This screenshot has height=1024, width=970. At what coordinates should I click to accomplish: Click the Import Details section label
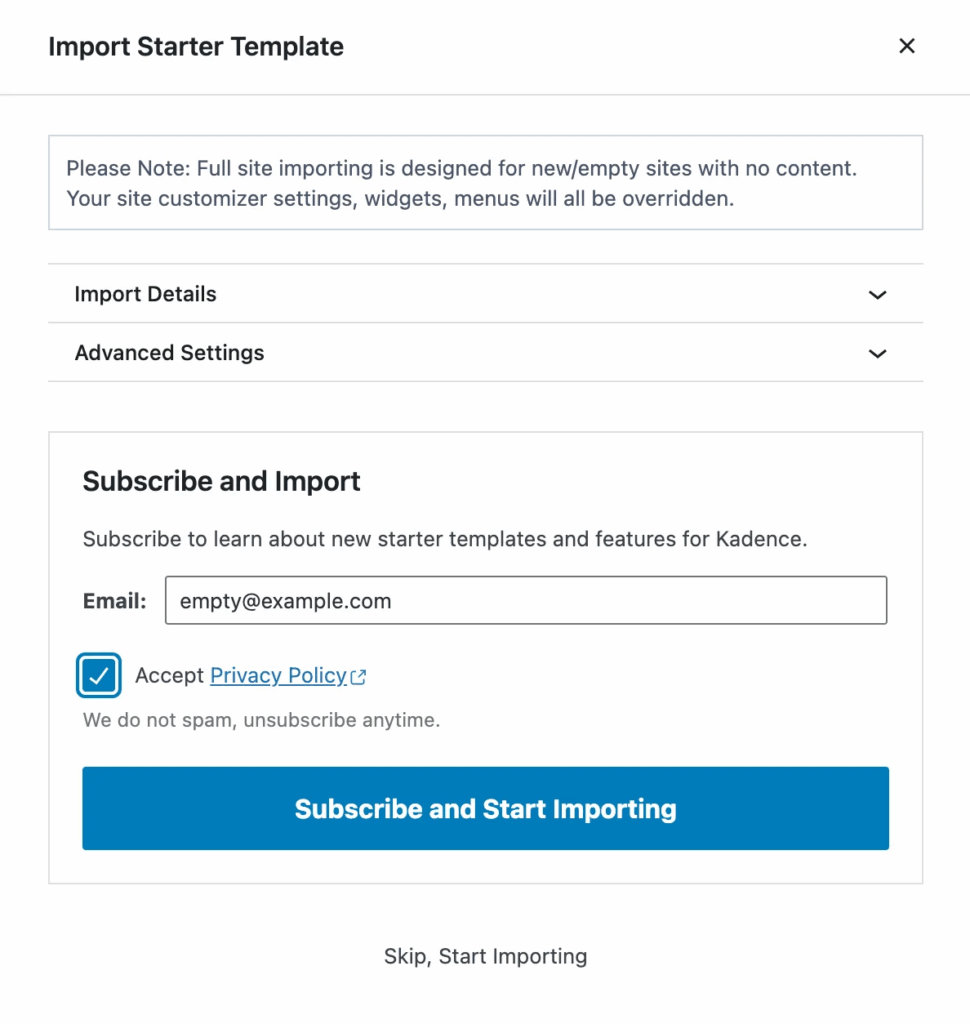145,294
